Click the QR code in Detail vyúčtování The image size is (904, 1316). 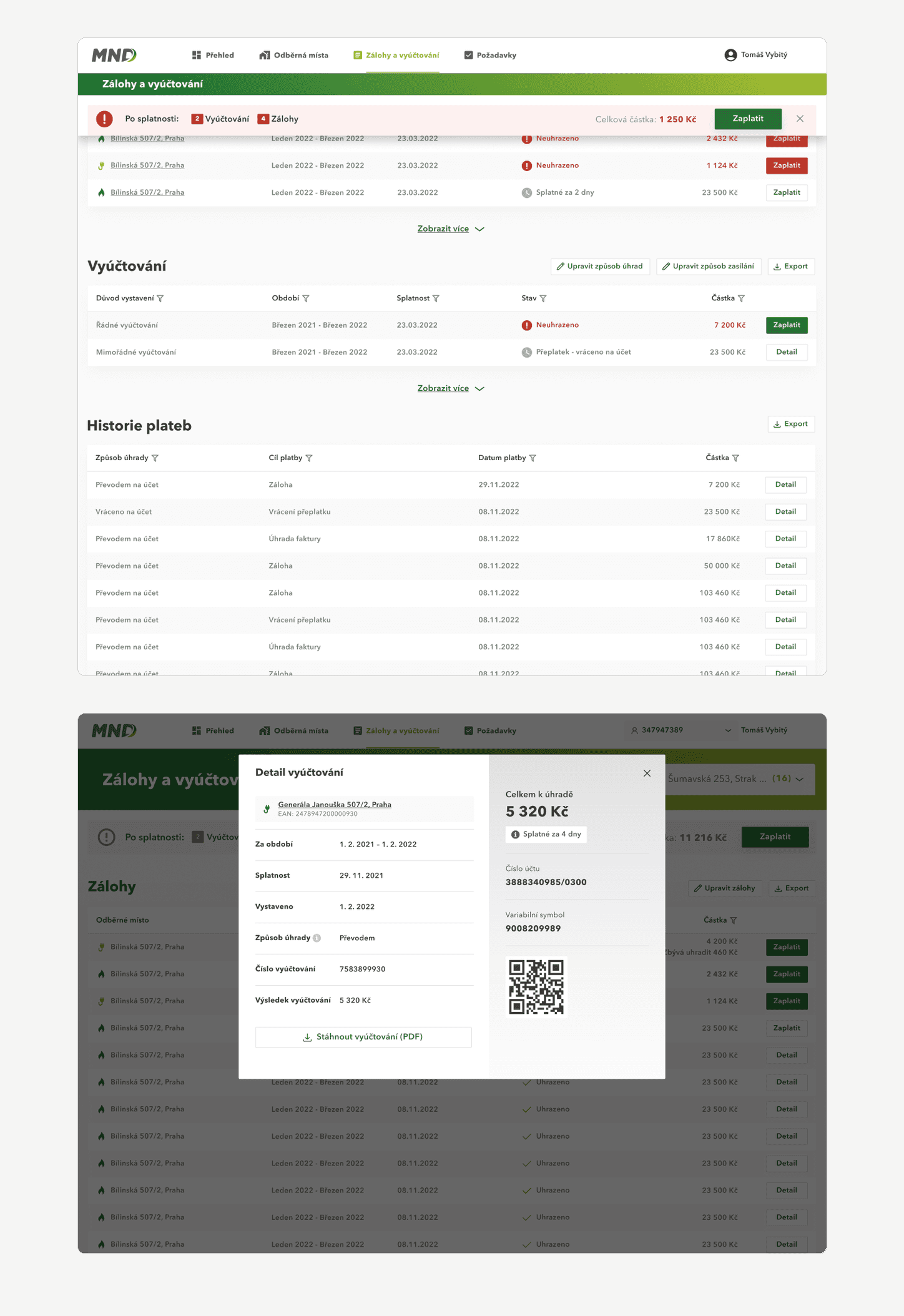click(536, 986)
